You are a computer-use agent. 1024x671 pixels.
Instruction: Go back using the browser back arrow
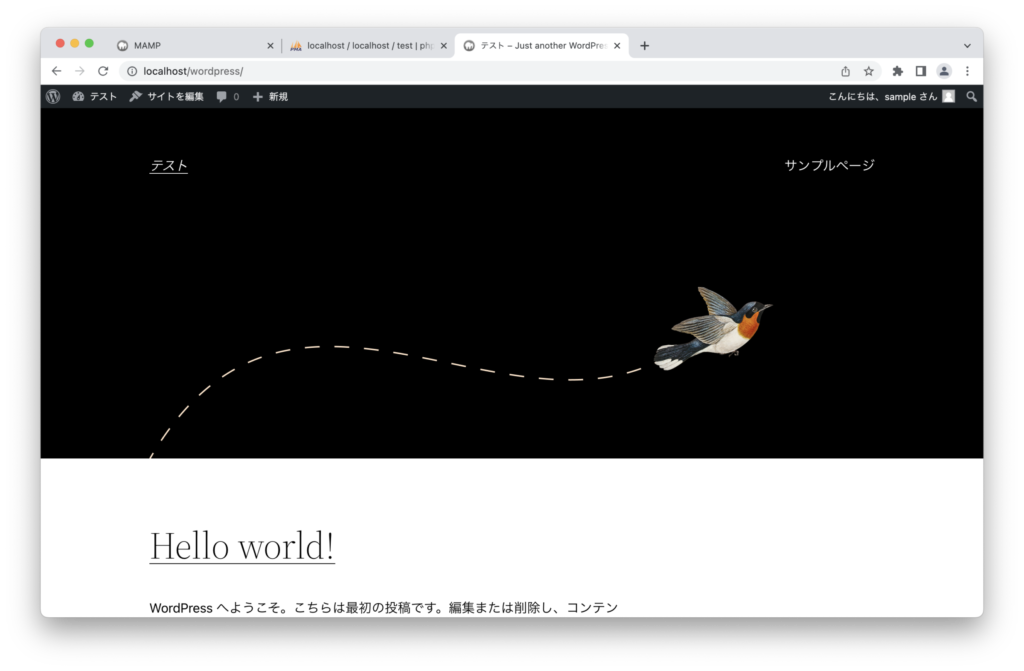[x=56, y=71]
